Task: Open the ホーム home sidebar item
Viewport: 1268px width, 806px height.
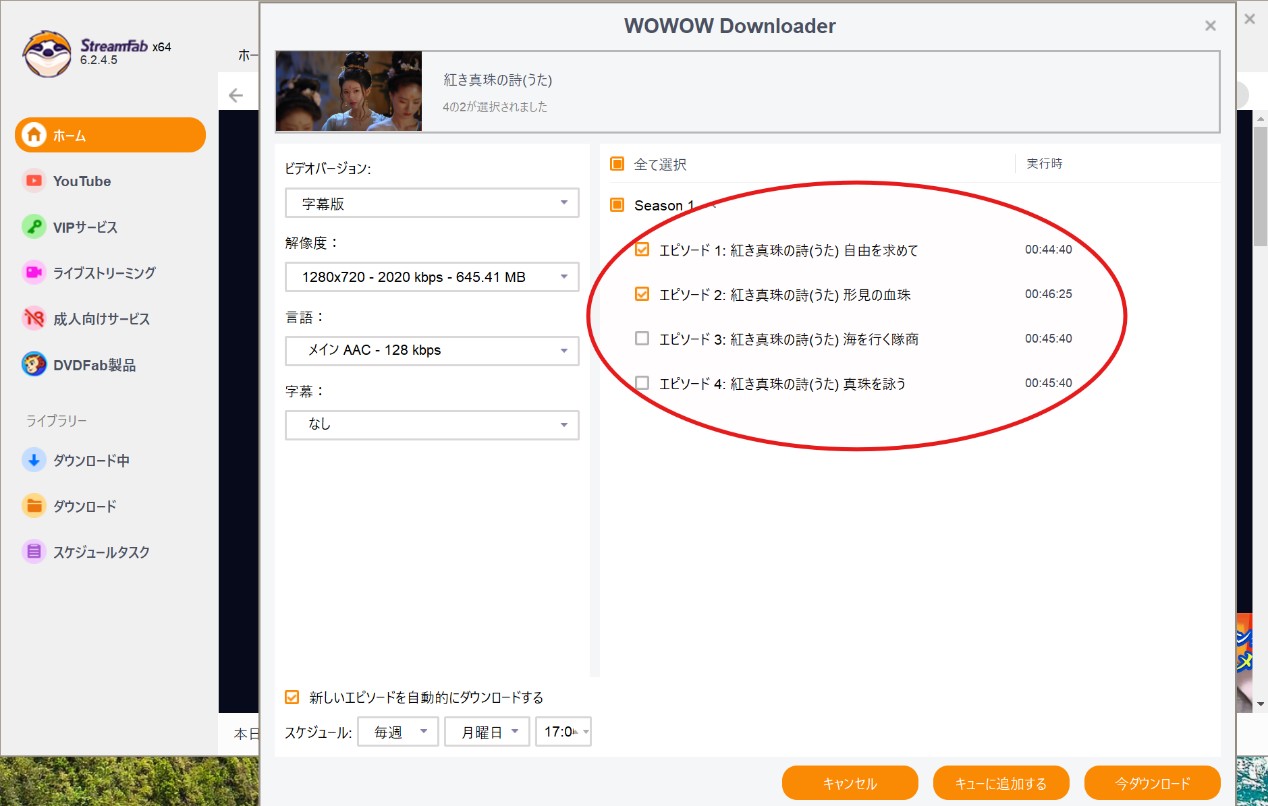Action: point(110,135)
